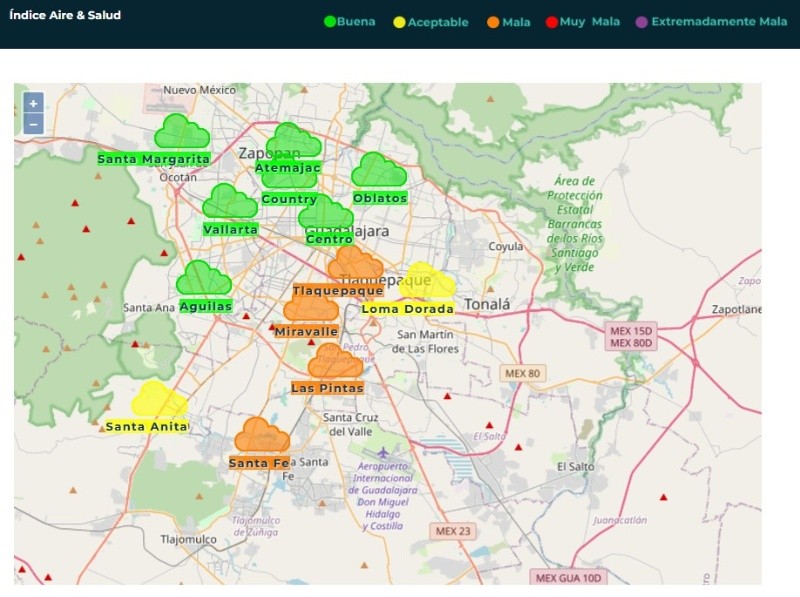Select the orange Santa Fe cloud marker
The height and width of the screenshot is (597, 800).
[262, 436]
